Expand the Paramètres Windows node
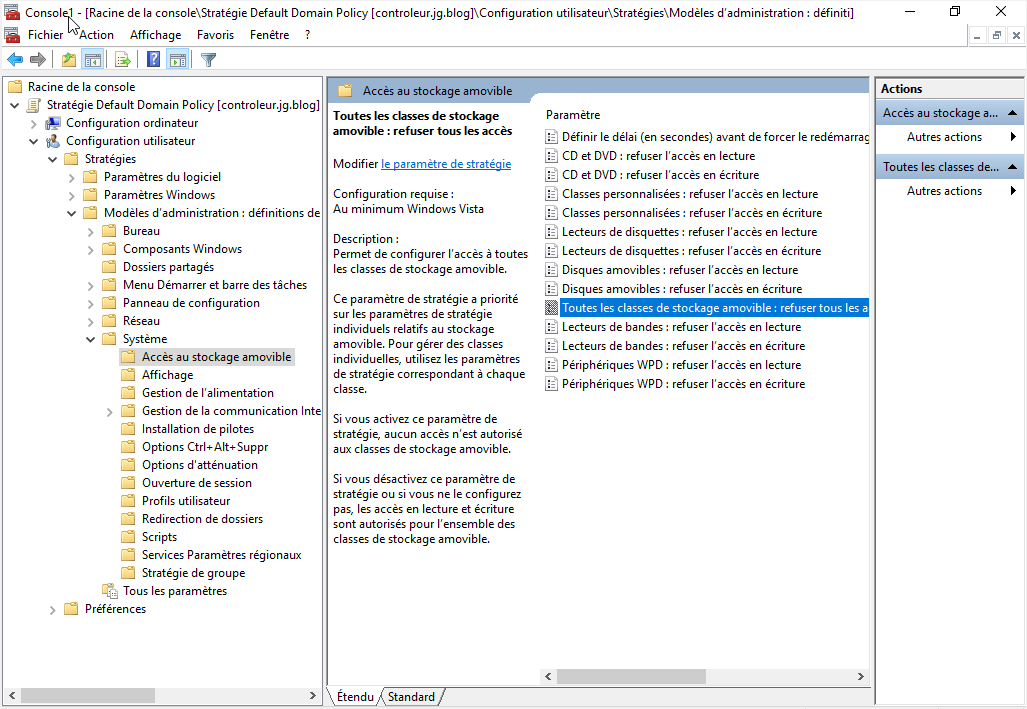Image resolution: width=1027 pixels, height=709 pixels. (x=72, y=195)
